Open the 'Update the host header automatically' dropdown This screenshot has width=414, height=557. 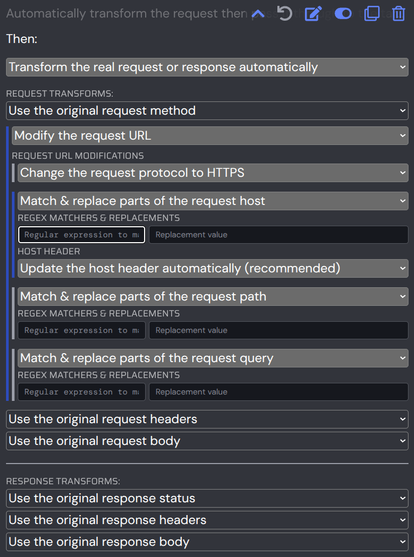(x=213, y=268)
